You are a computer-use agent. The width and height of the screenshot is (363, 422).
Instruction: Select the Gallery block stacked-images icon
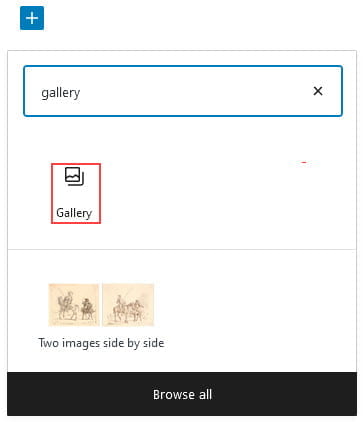click(x=74, y=176)
